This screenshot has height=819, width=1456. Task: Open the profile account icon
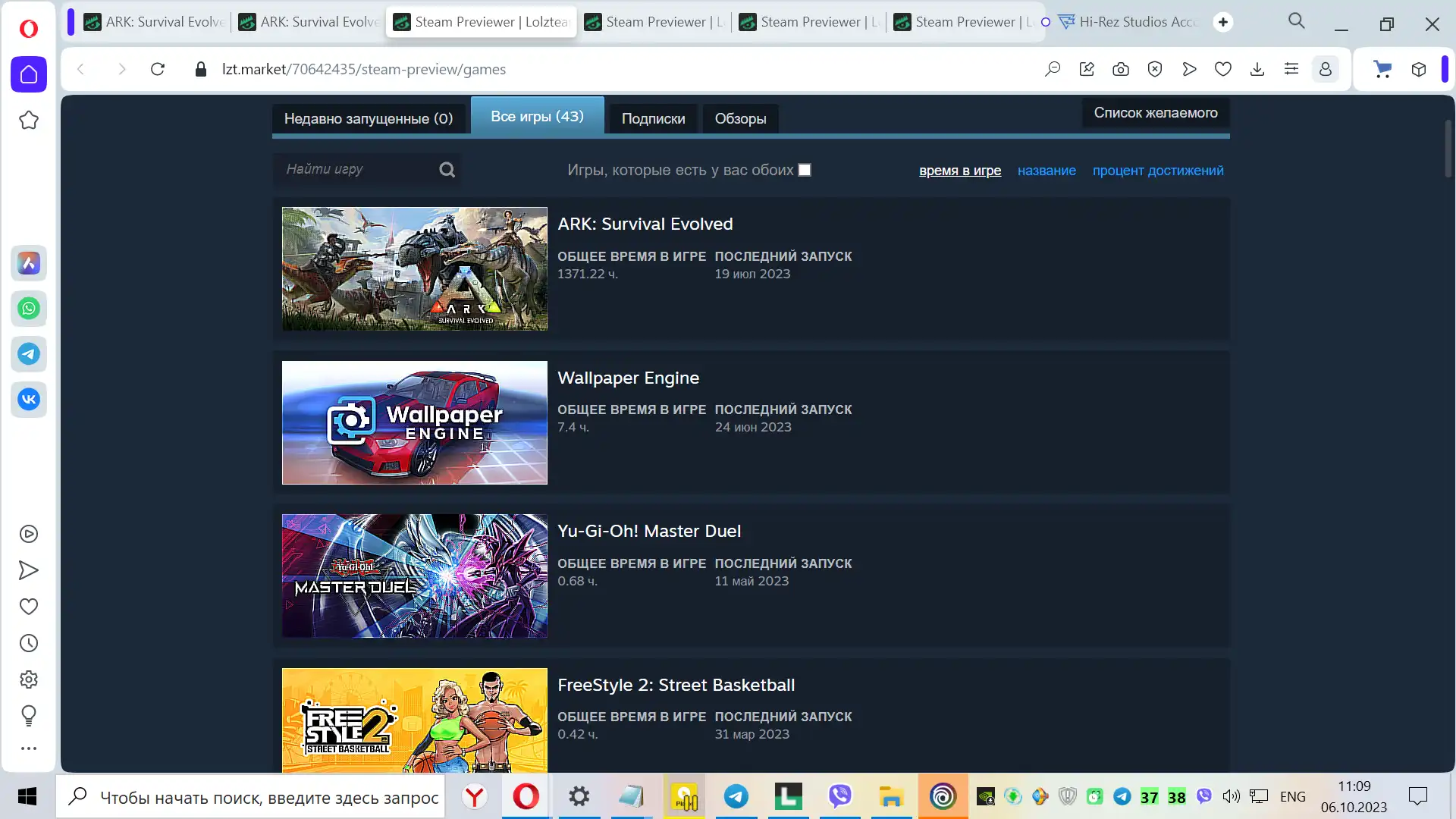[x=1326, y=69]
